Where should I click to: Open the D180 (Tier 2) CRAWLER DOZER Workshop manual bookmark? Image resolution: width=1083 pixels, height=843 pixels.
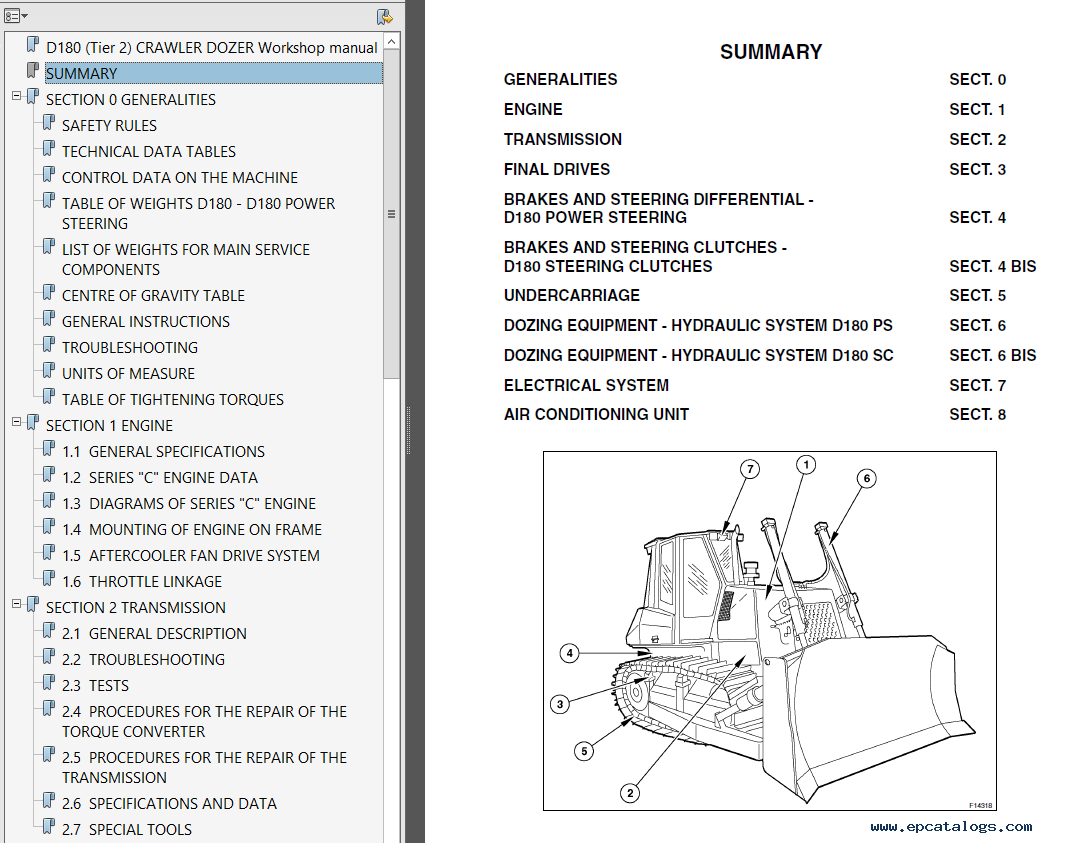pyautogui.click(x=211, y=48)
